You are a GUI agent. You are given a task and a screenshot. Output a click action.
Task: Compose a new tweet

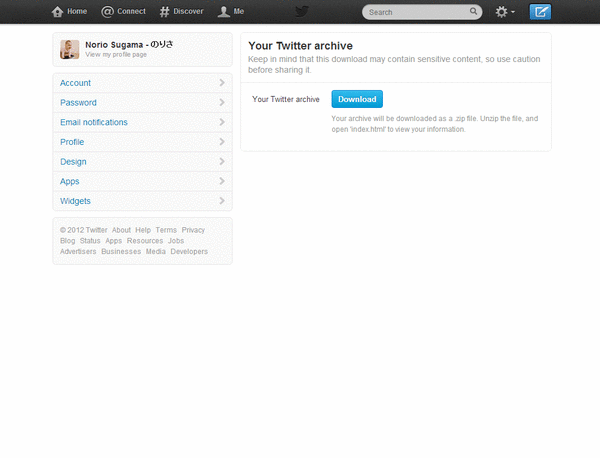[540, 12]
